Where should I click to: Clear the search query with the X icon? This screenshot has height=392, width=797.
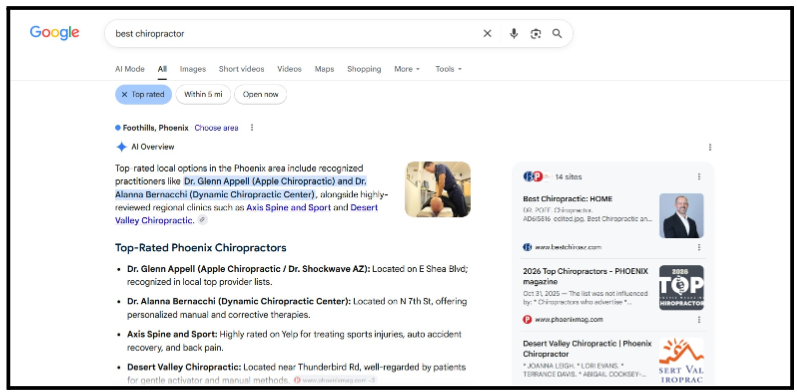[x=487, y=34]
